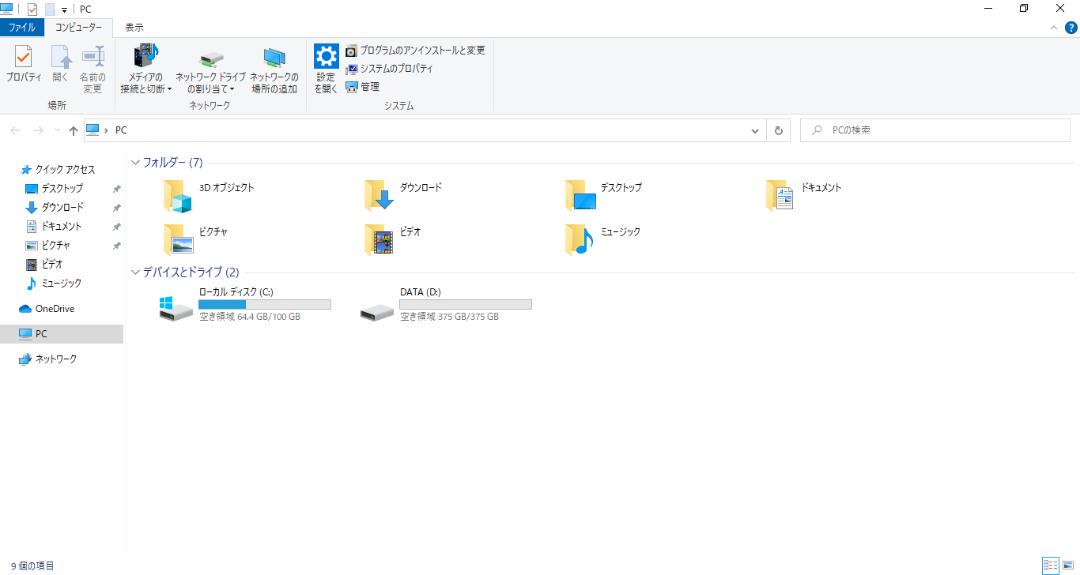The image size is (1080, 575).
Task: Open ミュージック in the navigation pane
Action: [x=54, y=283]
